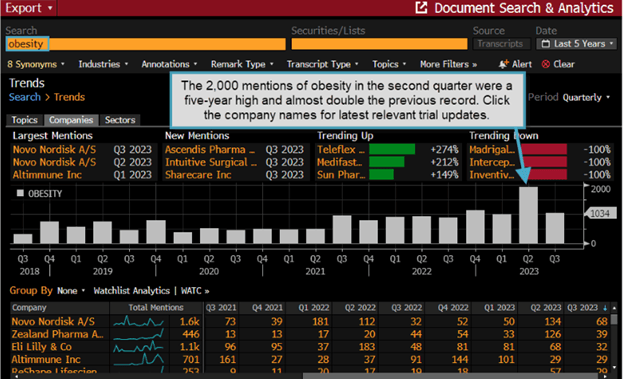Click Eli Lilly mentions sparkline
This screenshot has height=379, width=624.
[x=138, y=347]
